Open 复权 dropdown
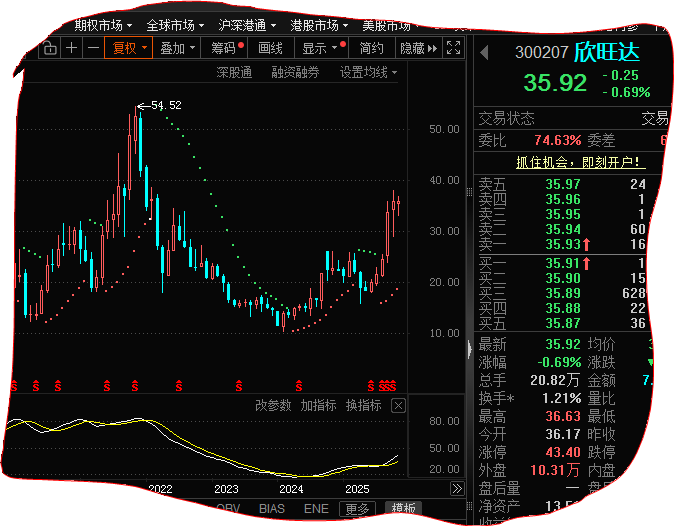The image size is (674, 526). 129,48
